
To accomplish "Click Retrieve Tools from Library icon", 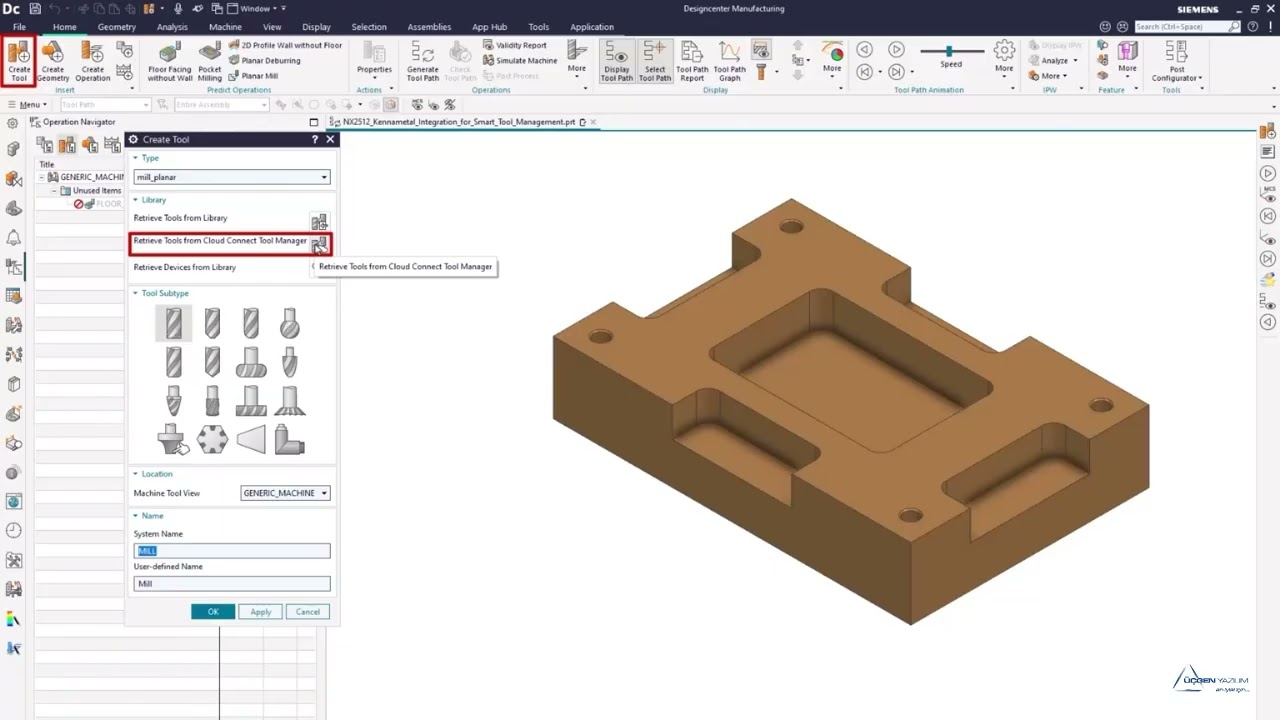I will 319,221.
